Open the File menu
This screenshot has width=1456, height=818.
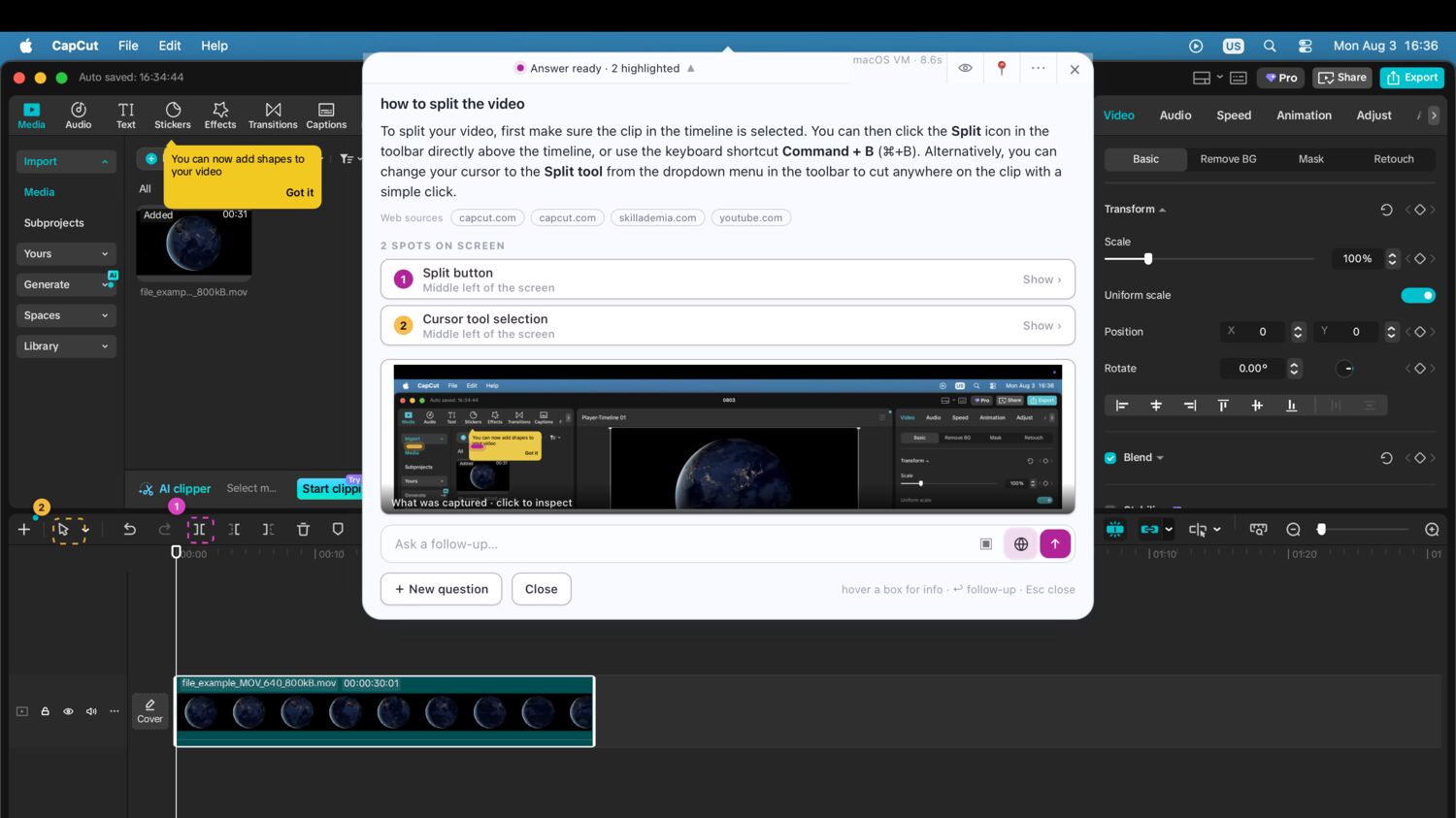[x=128, y=46]
